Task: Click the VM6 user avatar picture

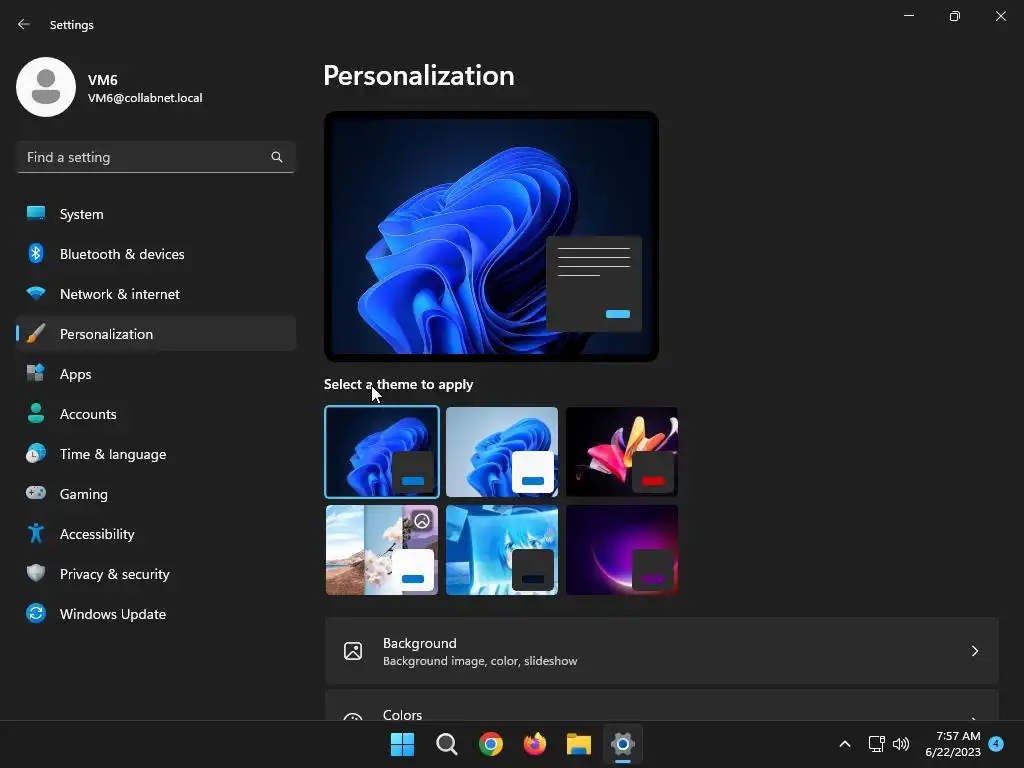Action: point(46,87)
